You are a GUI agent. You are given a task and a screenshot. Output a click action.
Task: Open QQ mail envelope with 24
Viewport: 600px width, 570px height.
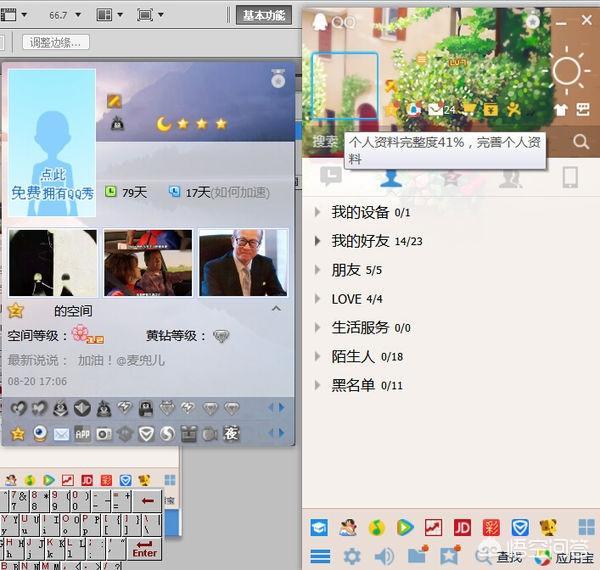441,110
